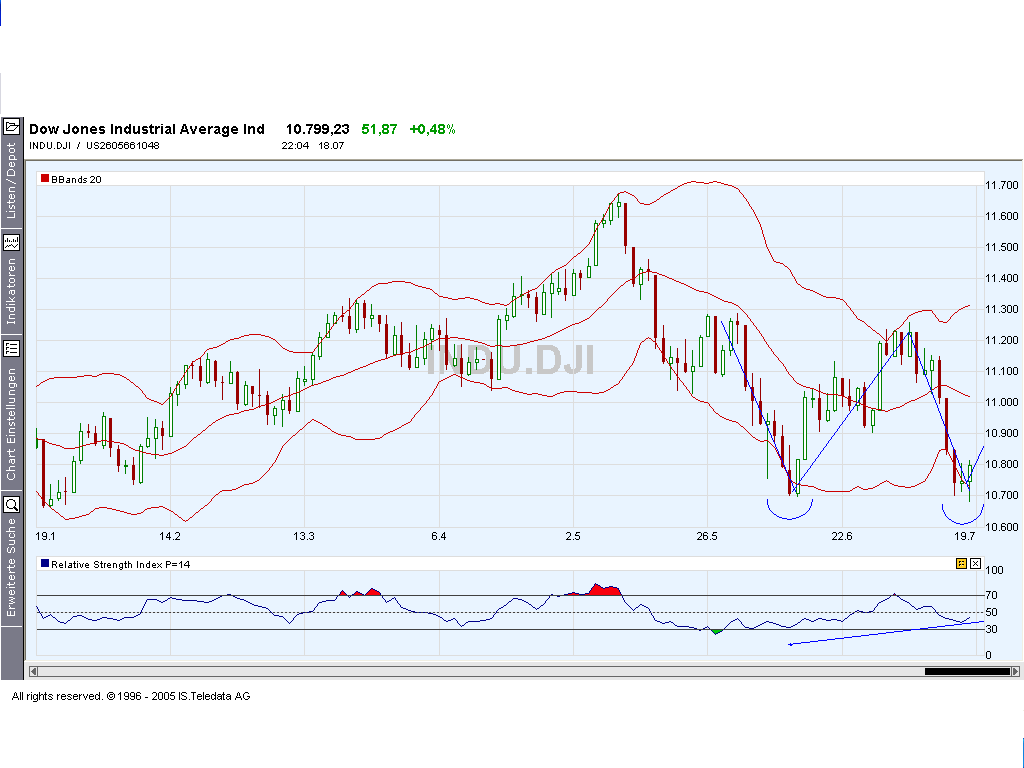Click the 10.600 price axis label
Viewport: 1024px width, 768px height.
[x=1002, y=527]
